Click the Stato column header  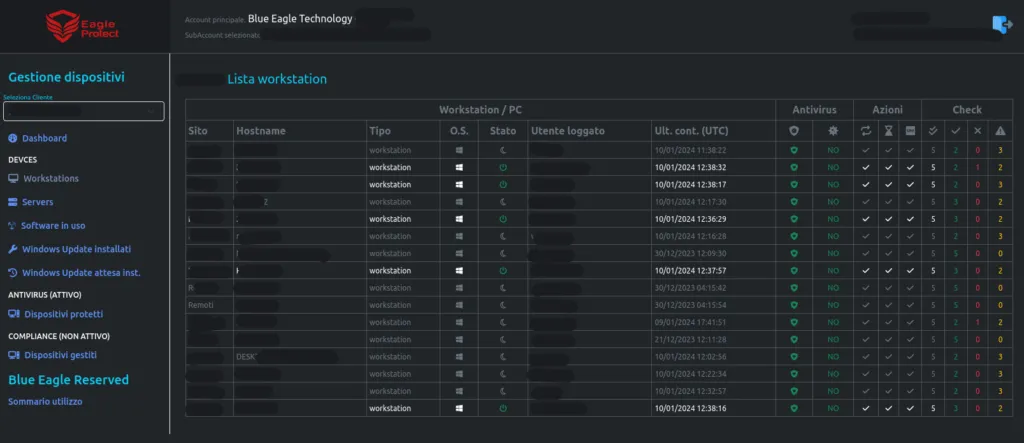point(503,131)
